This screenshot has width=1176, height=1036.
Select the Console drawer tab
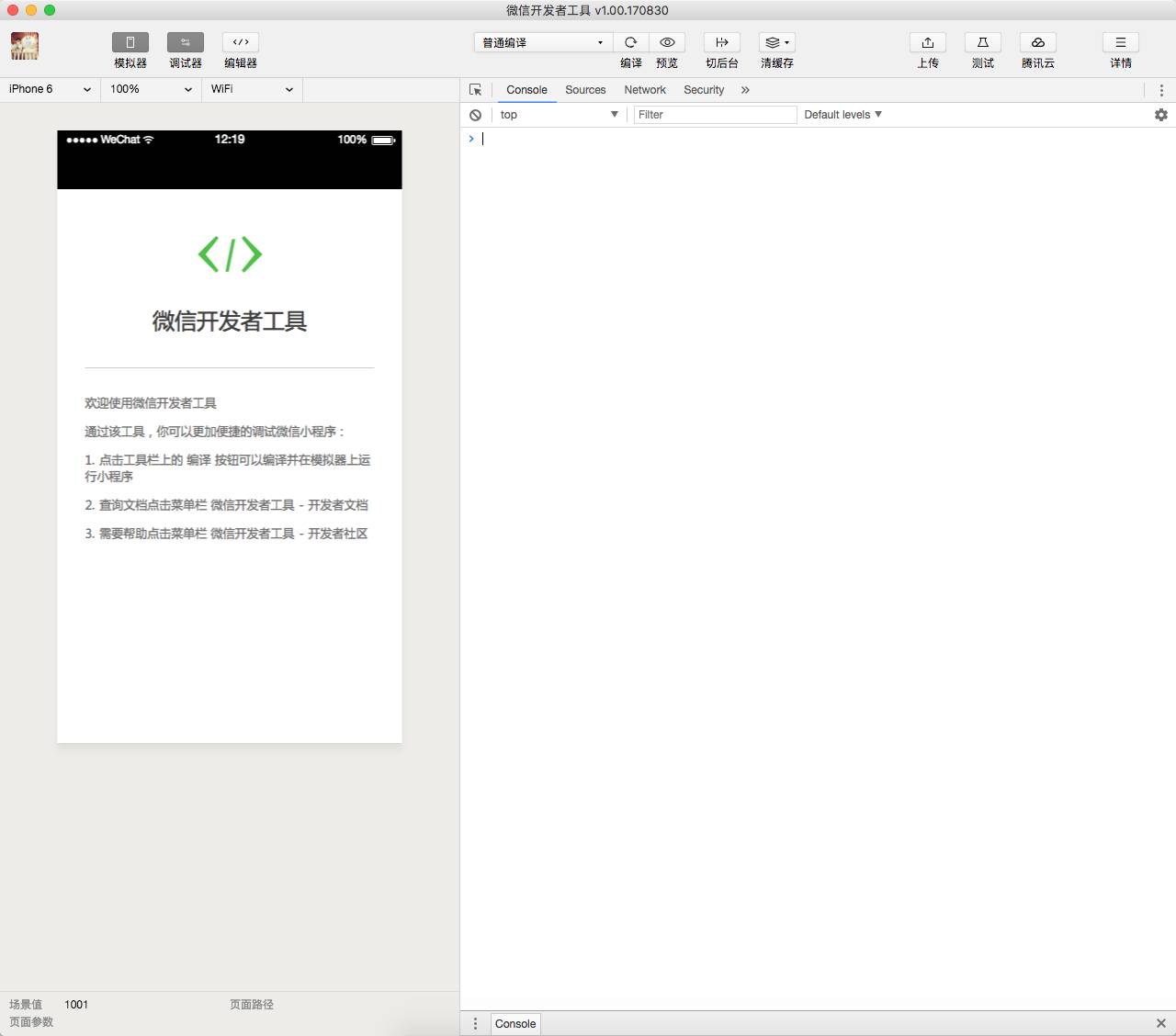tap(515, 1024)
